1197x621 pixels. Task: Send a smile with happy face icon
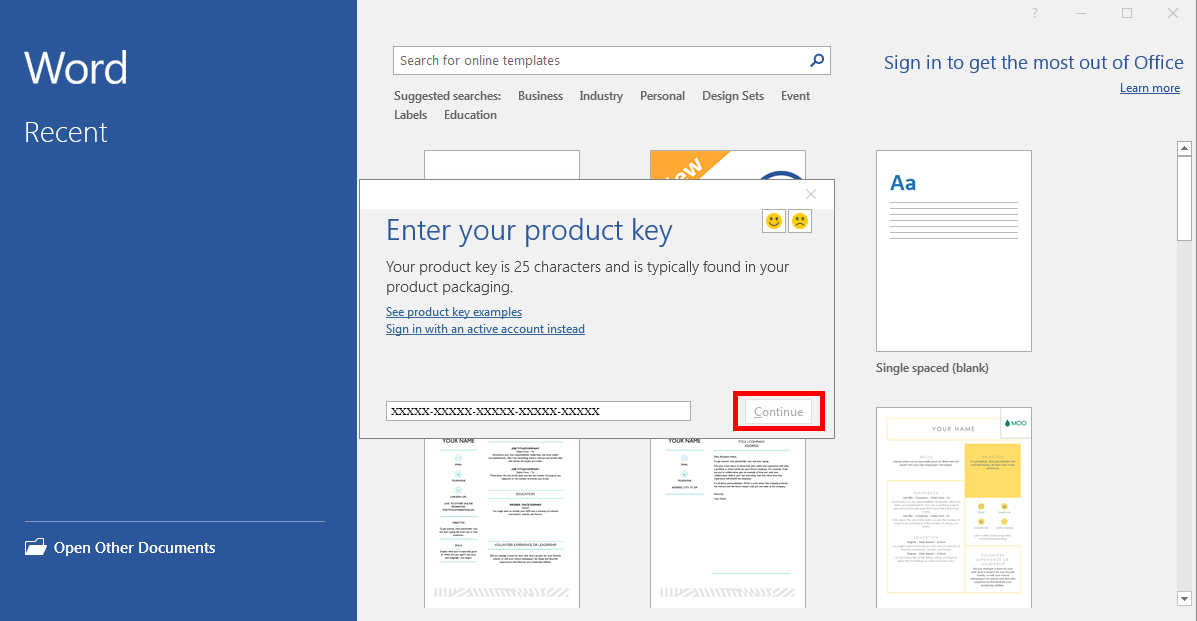pos(774,221)
